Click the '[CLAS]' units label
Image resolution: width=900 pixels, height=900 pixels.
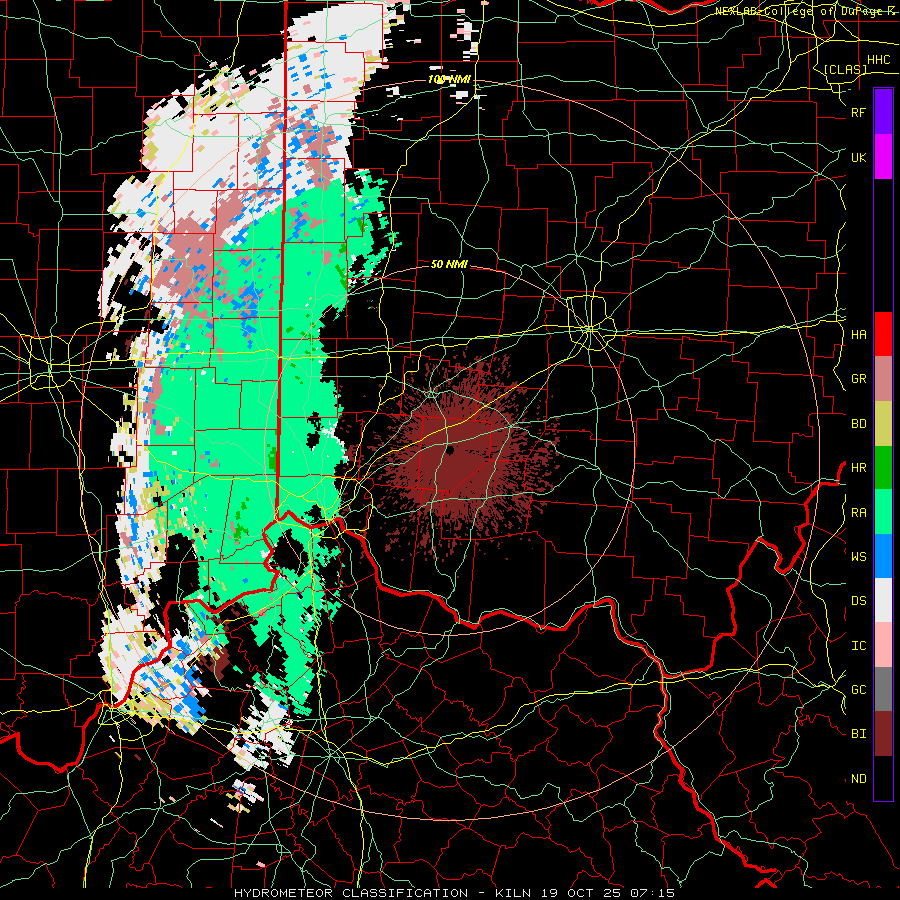tap(845, 69)
